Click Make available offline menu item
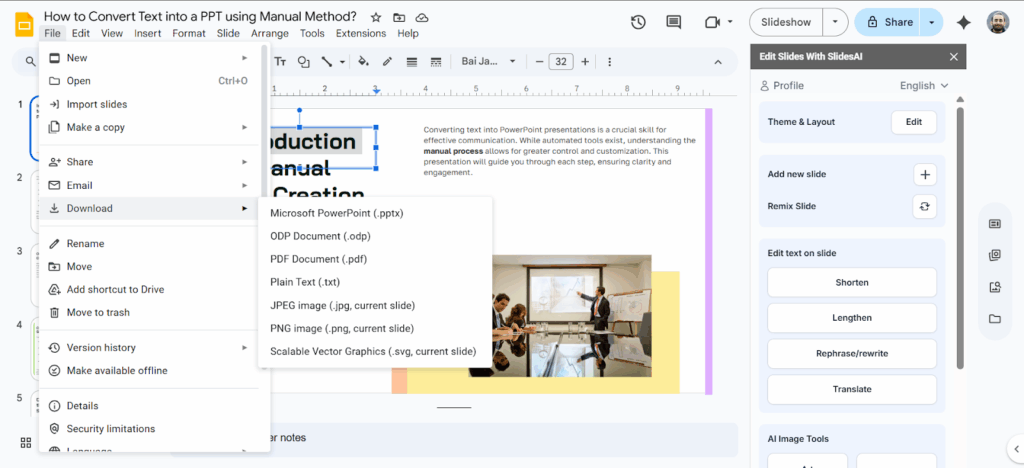The width and height of the screenshot is (1024, 468). pyautogui.click(x=117, y=371)
